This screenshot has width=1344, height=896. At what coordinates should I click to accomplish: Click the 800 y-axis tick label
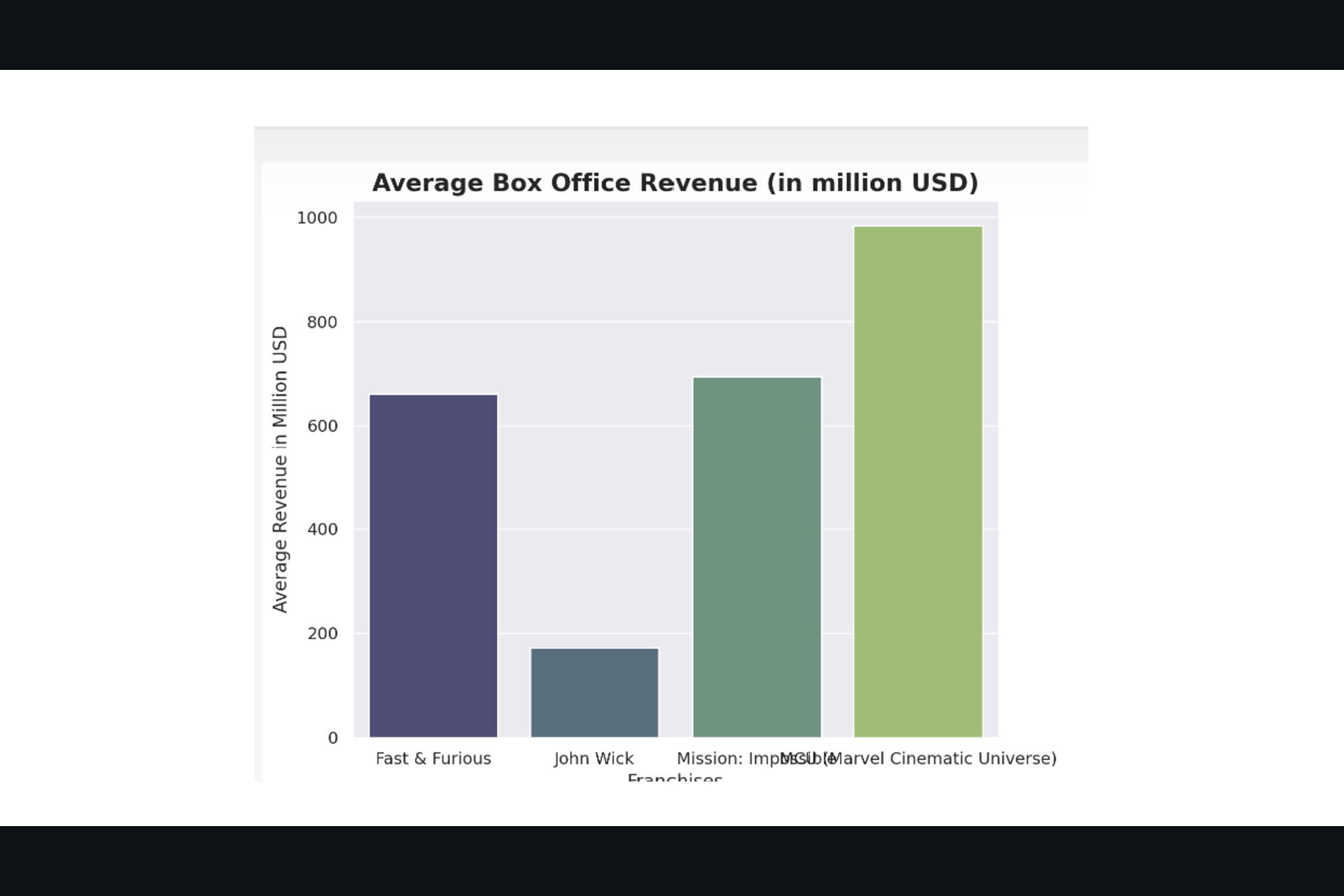pyautogui.click(x=322, y=323)
